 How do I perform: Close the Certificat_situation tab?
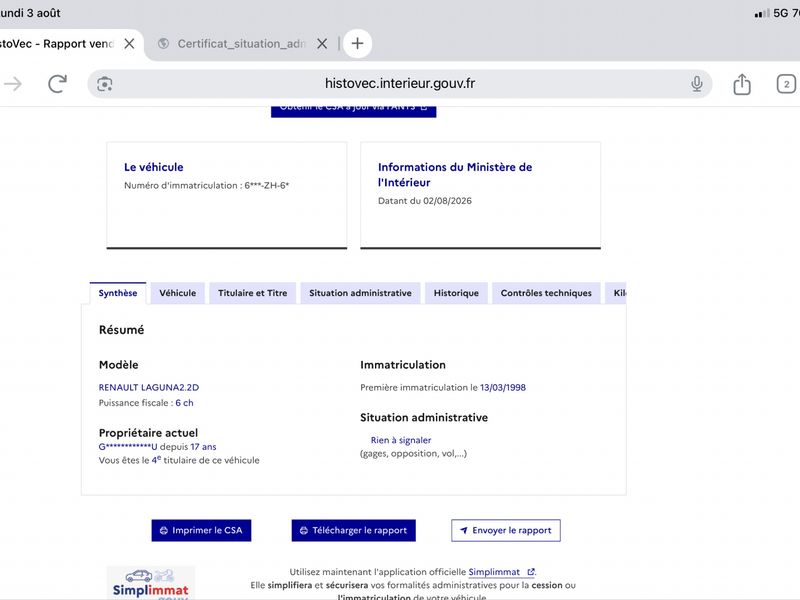322,44
